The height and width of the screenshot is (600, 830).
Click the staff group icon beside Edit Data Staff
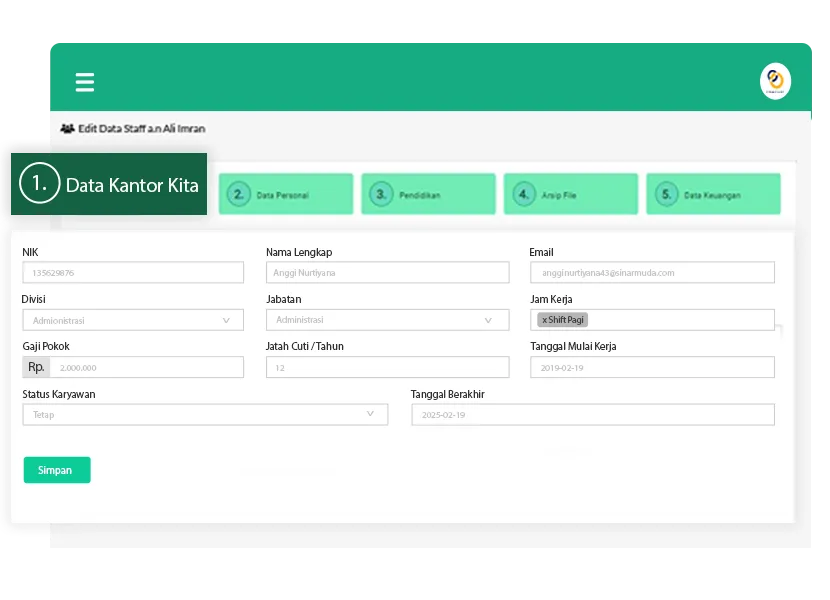pos(67,129)
